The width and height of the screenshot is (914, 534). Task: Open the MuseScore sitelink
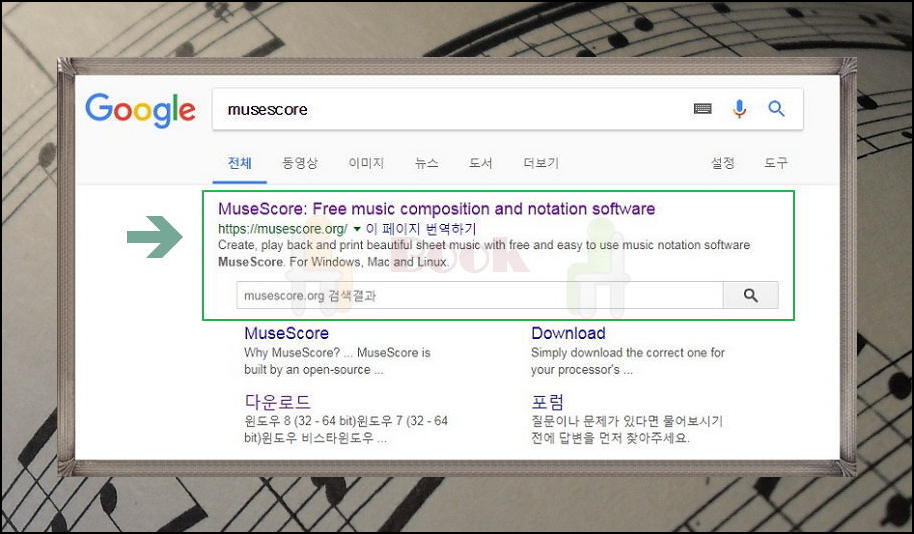(x=286, y=333)
